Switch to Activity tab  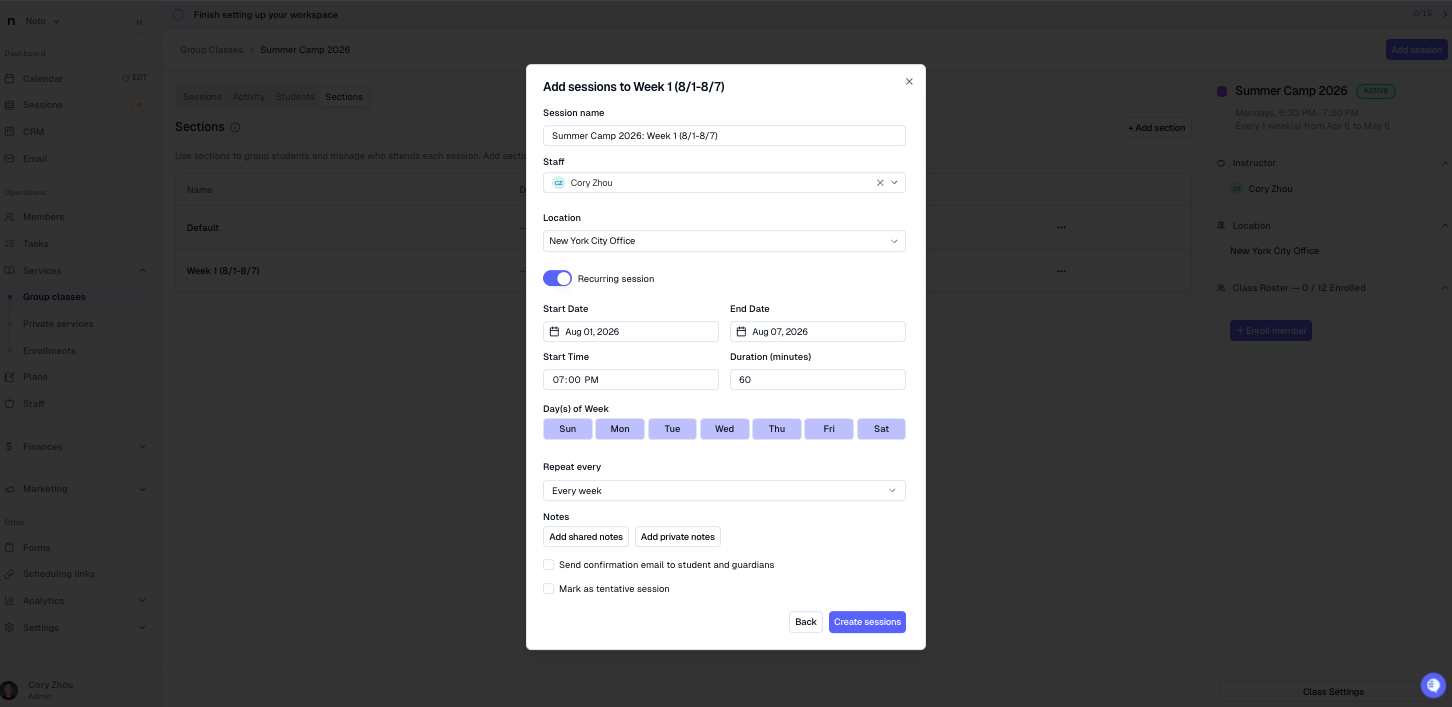coord(248,97)
